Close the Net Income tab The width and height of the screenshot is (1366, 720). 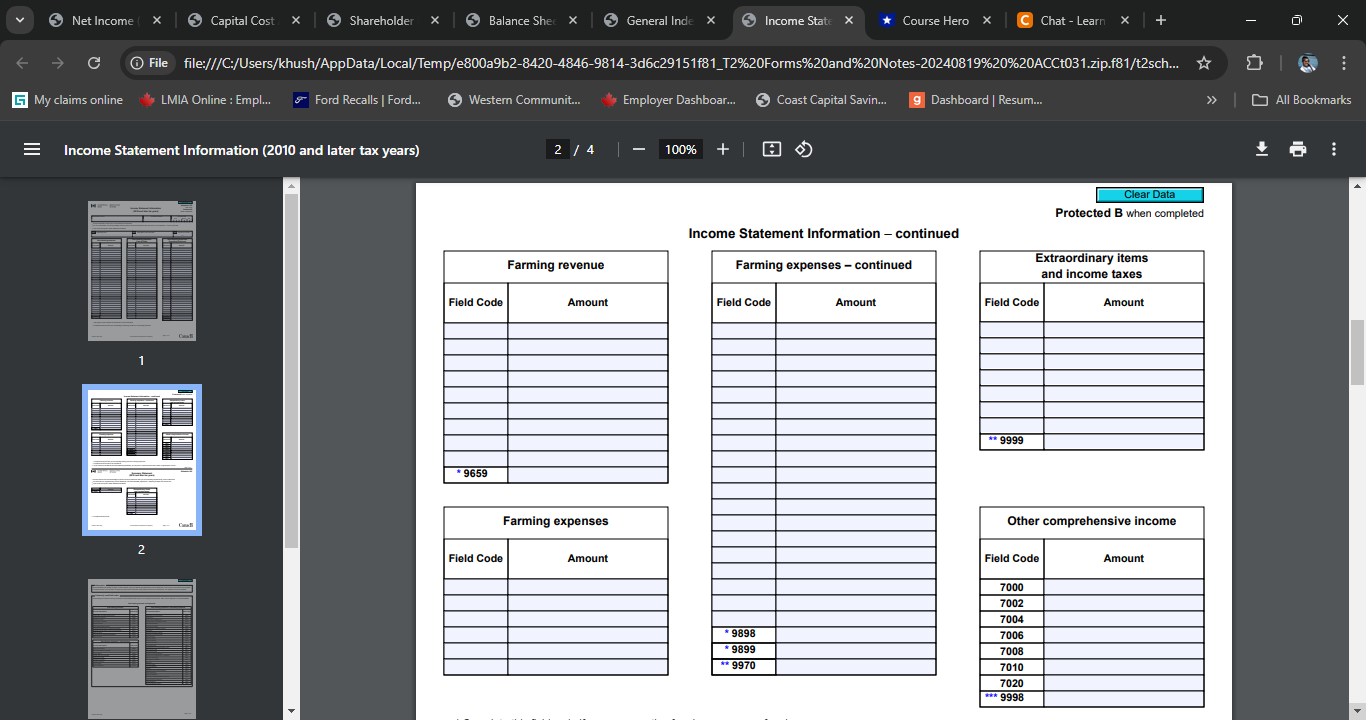tap(157, 20)
